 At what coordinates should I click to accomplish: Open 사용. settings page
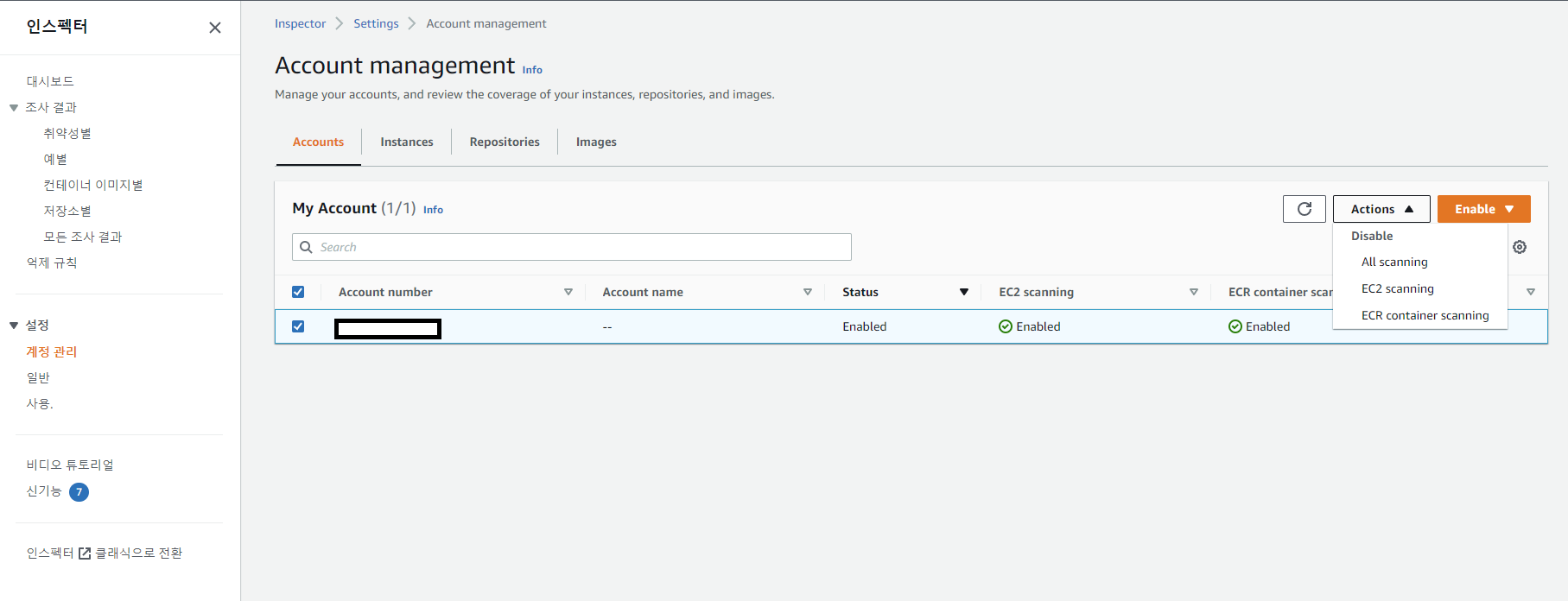40,403
